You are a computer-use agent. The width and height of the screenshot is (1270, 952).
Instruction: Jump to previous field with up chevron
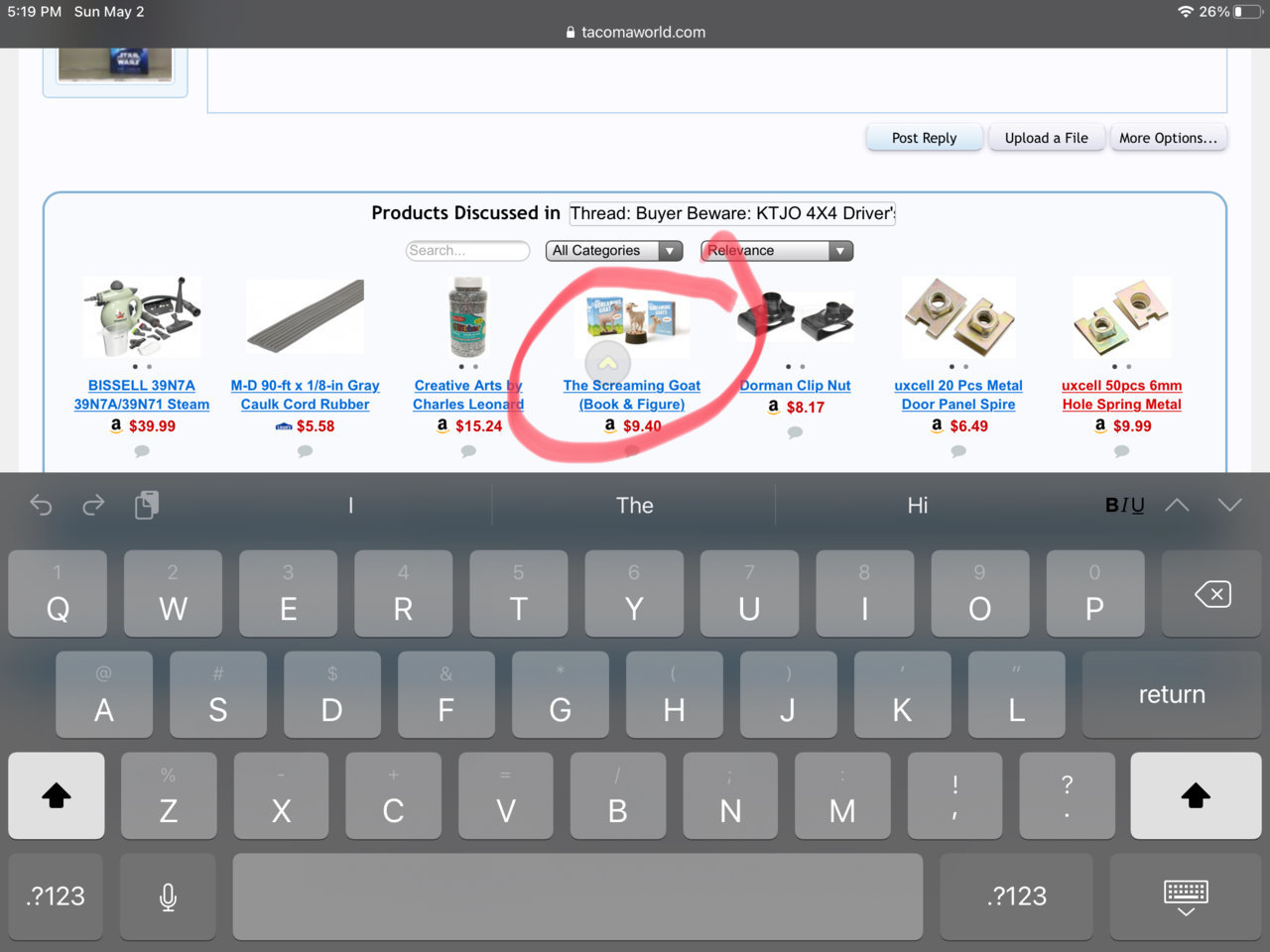click(1177, 505)
